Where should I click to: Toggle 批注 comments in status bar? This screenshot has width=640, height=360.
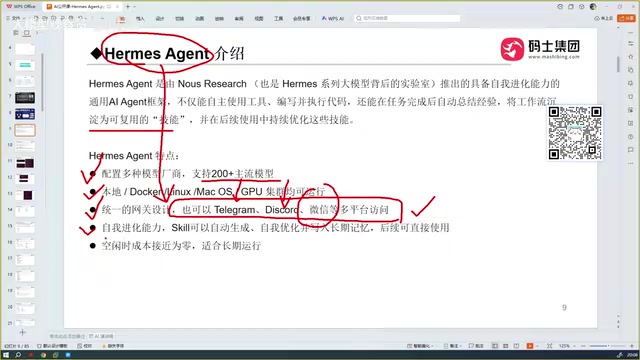point(476,346)
